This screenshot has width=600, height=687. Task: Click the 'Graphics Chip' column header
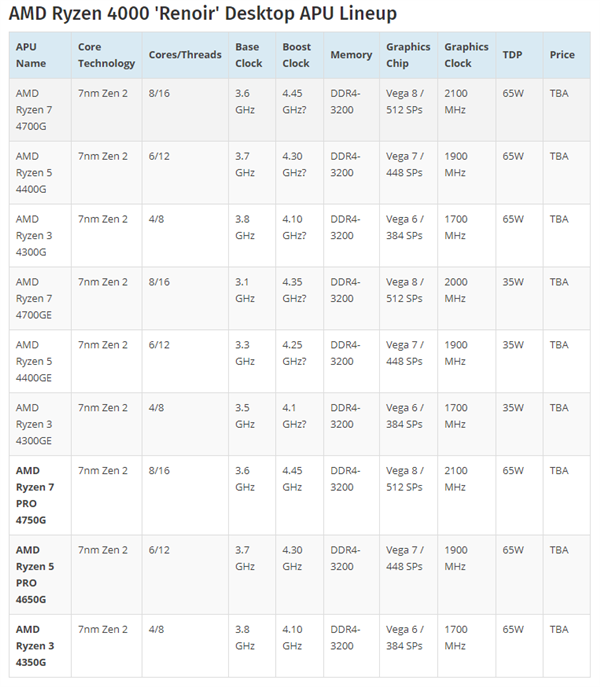[x=408, y=55]
